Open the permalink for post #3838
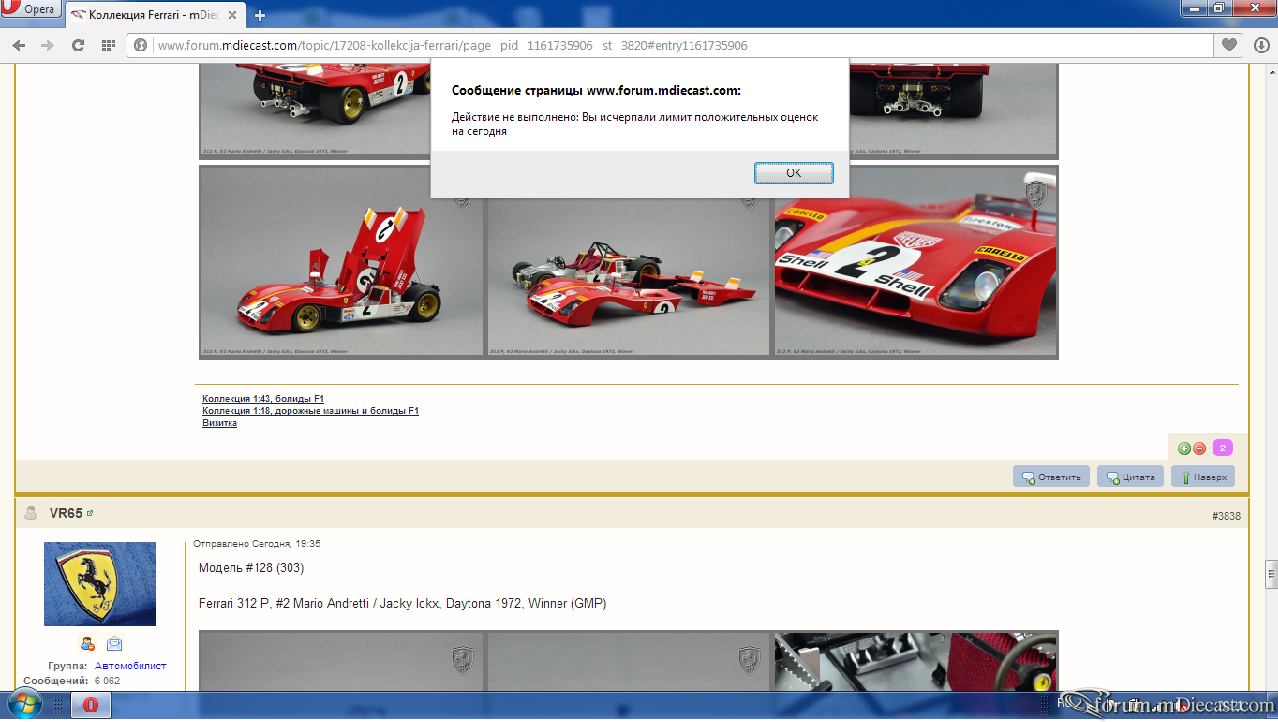The height and width of the screenshot is (722, 1278). [1226, 516]
